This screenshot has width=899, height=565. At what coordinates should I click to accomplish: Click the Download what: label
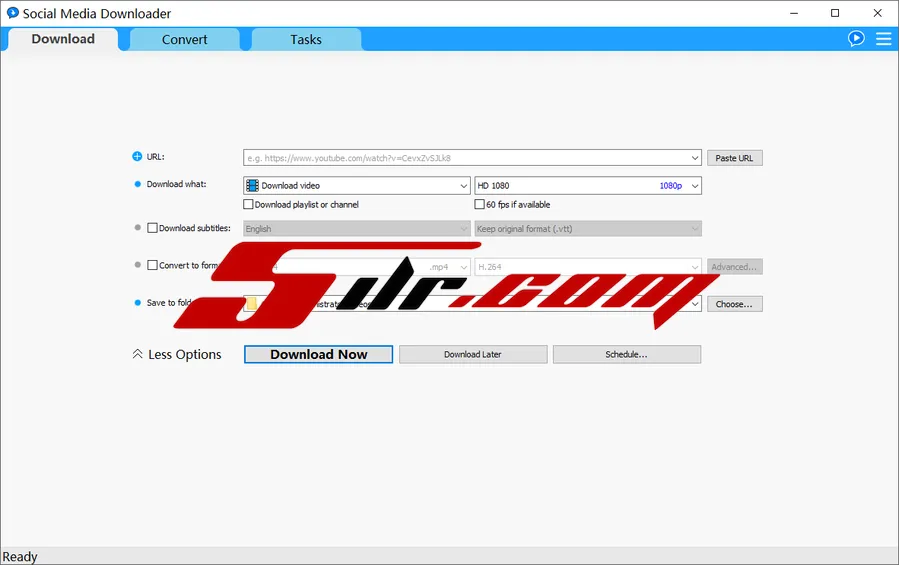pyautogui.click(x=177, y=184)
